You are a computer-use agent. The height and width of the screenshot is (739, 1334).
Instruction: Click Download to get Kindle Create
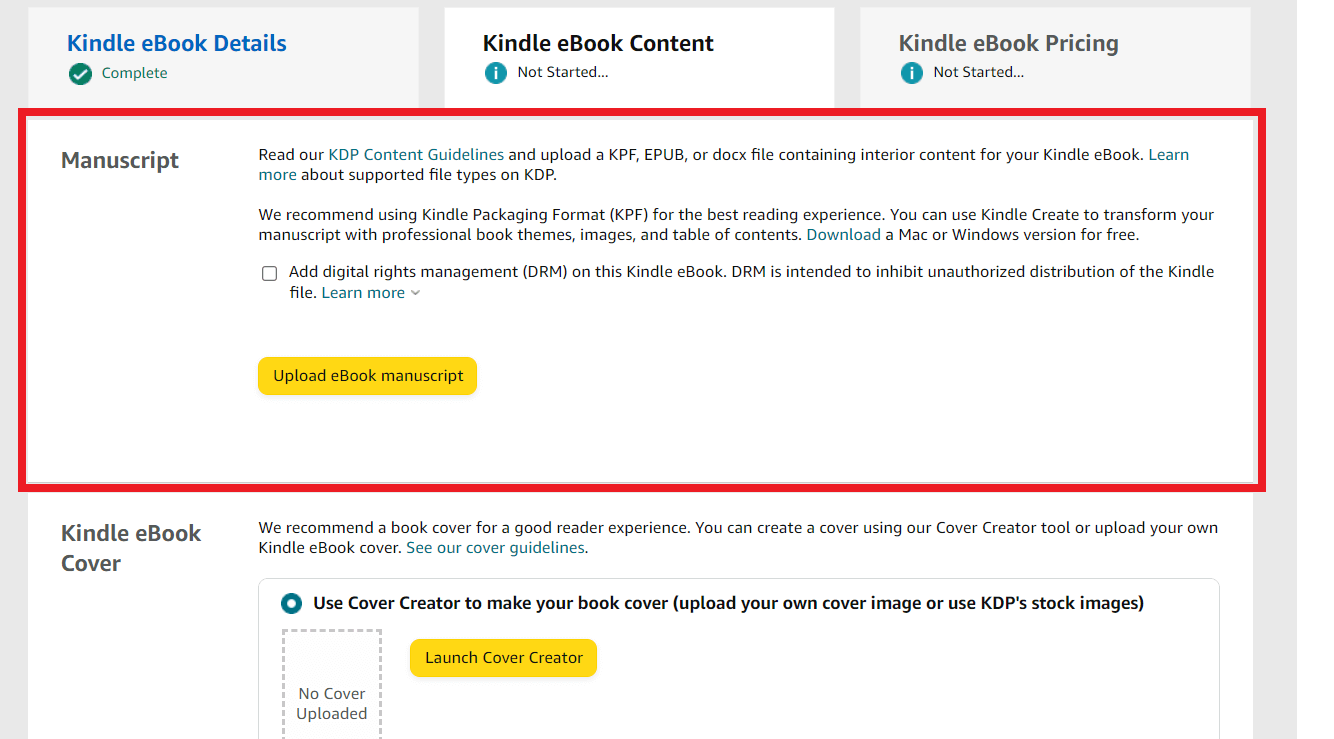(x=843, y=234)
